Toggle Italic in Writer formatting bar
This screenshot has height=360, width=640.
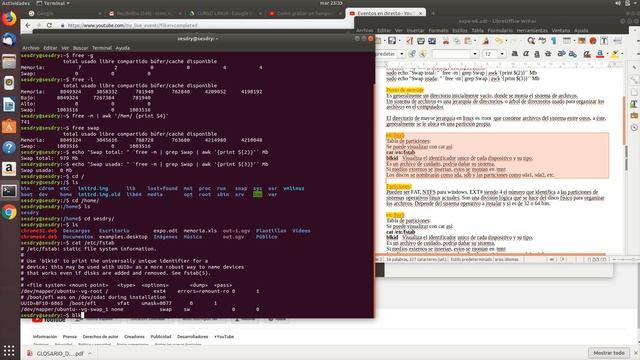(526, 53)
